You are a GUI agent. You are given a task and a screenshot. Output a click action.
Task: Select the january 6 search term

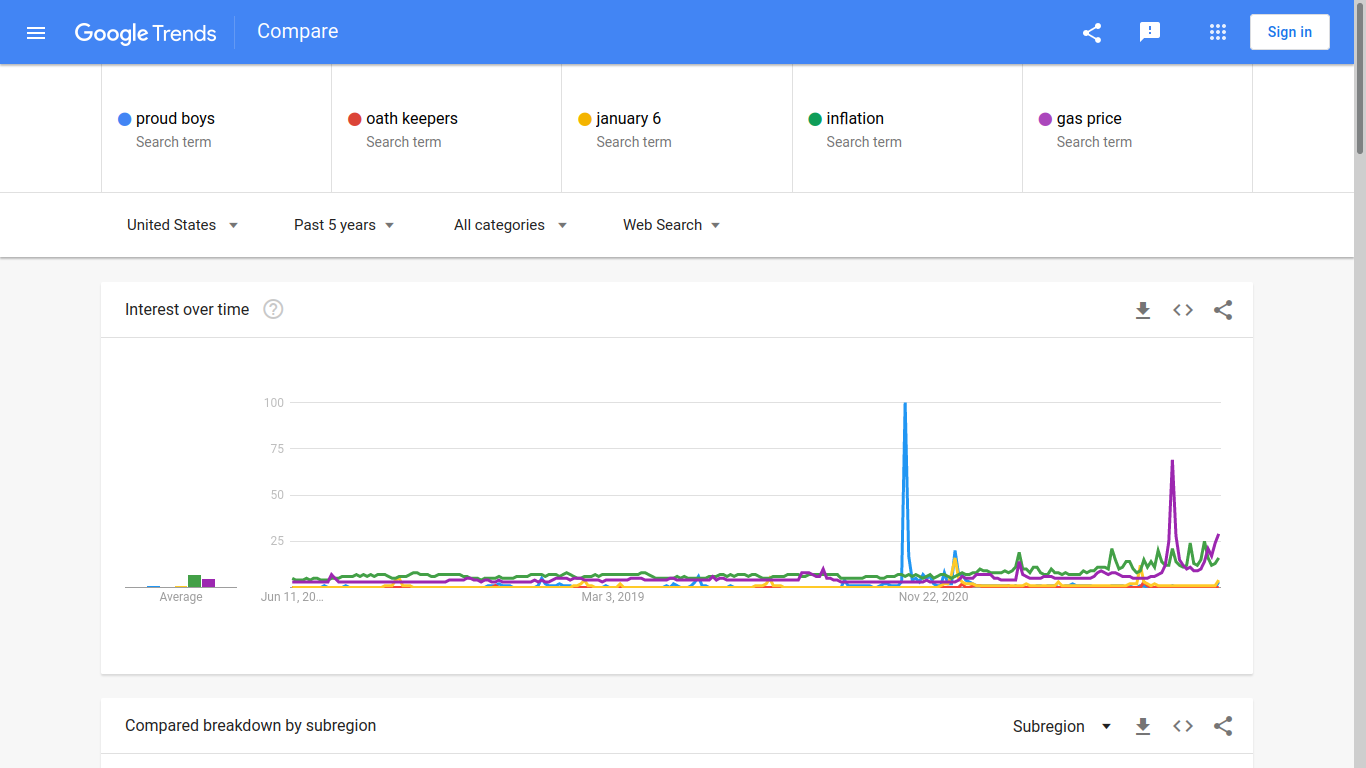677,129
